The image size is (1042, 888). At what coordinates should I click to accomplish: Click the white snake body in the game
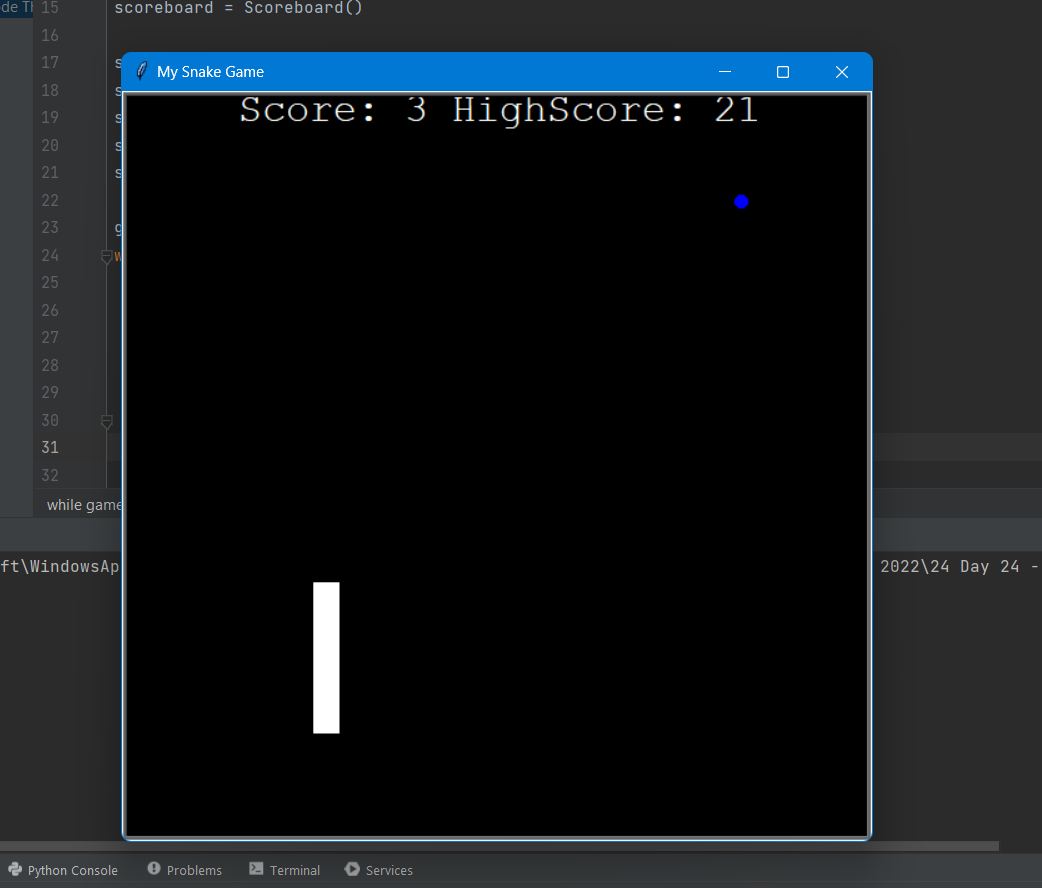tap(326, 657)
